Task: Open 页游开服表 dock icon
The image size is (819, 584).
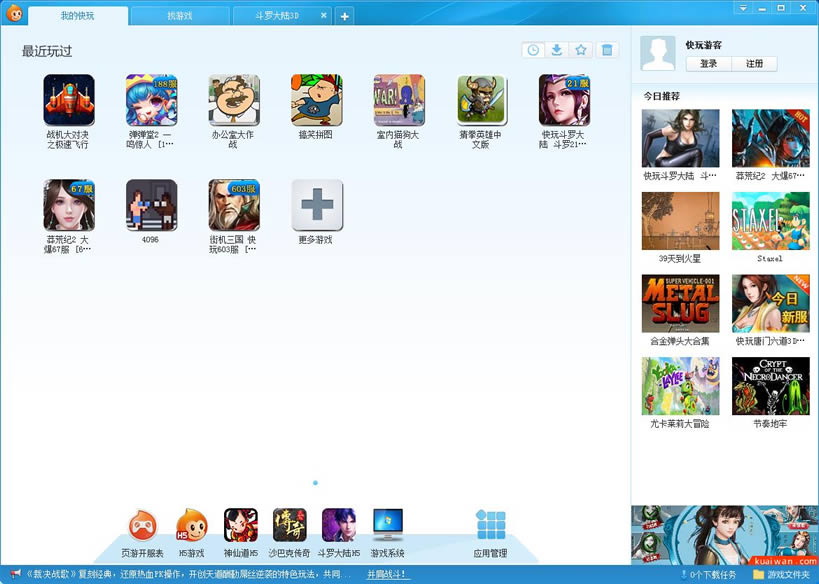Action: coord(142,525)
